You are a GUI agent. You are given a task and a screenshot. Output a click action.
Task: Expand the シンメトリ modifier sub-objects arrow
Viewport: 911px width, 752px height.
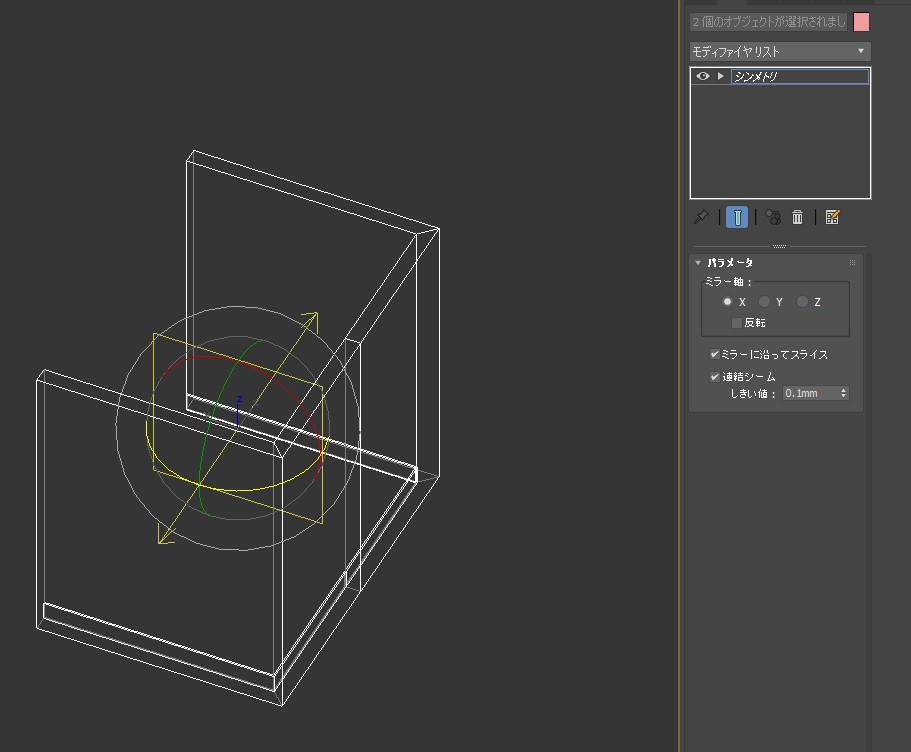click(720, 77)
